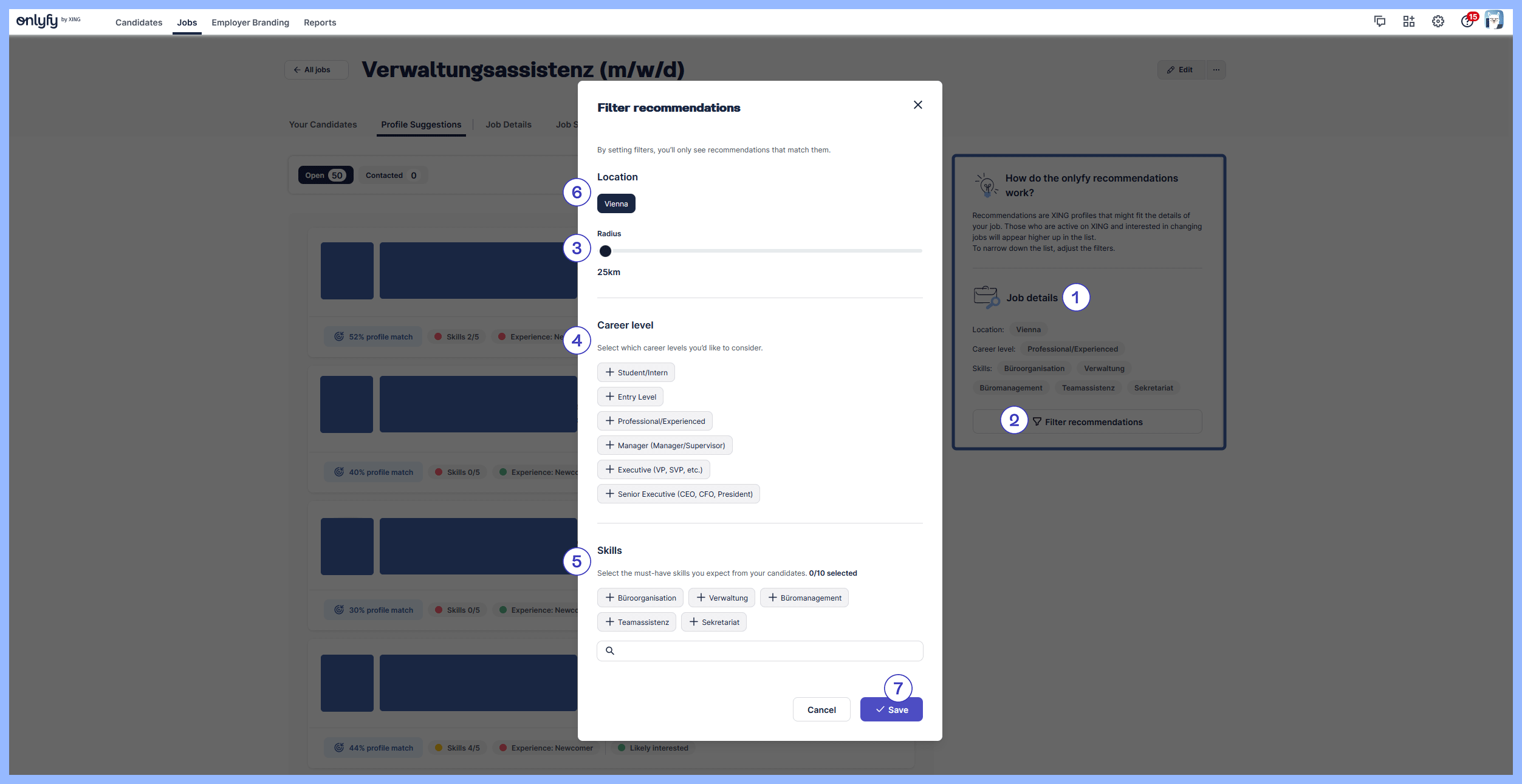1522x784 pixels.
Task: Open the messages chat icon
Action: [1380, 21]
